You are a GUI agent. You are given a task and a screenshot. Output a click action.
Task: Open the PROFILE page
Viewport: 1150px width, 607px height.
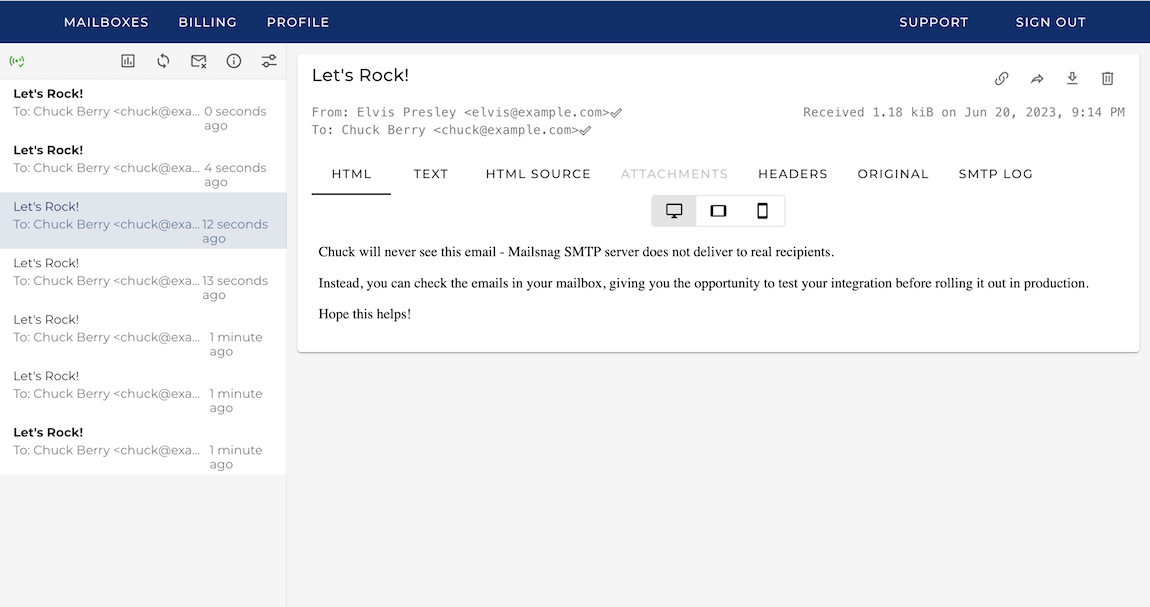(298, 23)
